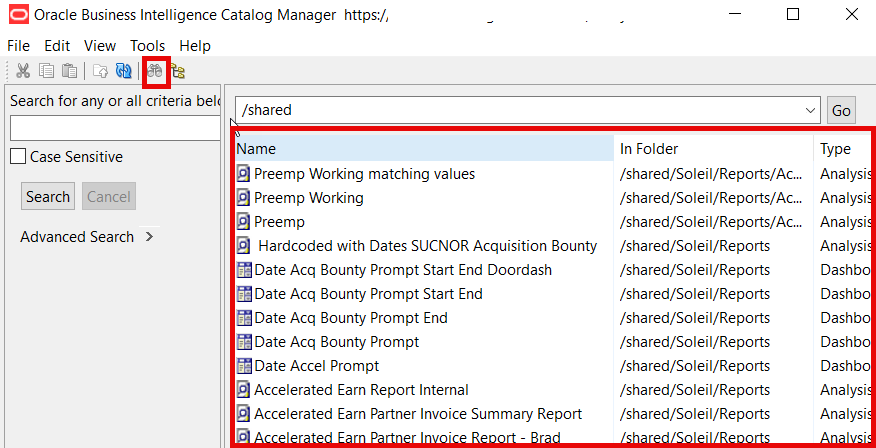Viewport: 876px width, 448px height.
Task: Click the prompt icon of Date Acq Bounty Prompt Start End Doordash
Action: (x=244, y=270)
